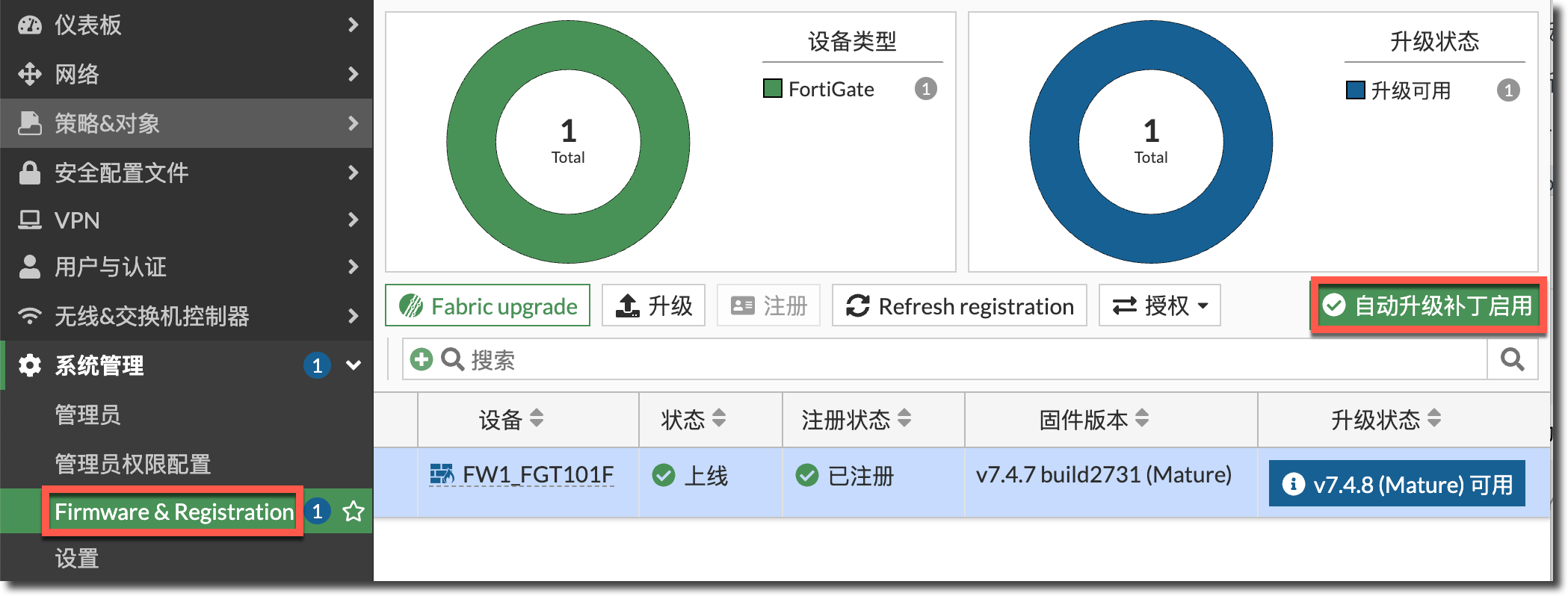Sort by the 固件版本 column arrows

1142,418
